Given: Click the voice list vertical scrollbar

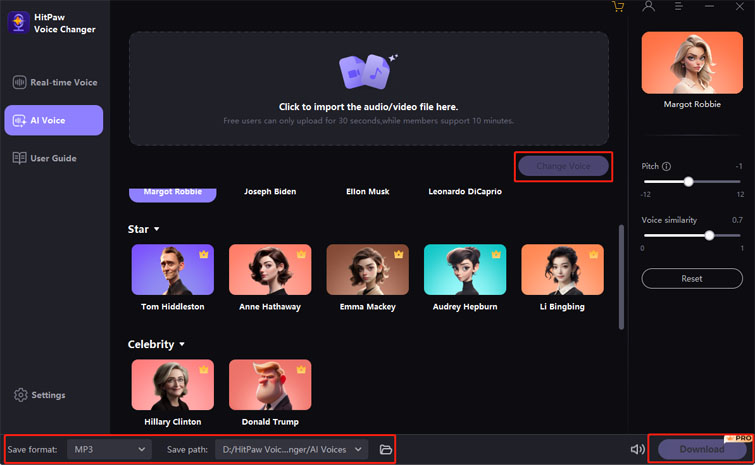Looking at the screenshot, I should tap(621, 277).
